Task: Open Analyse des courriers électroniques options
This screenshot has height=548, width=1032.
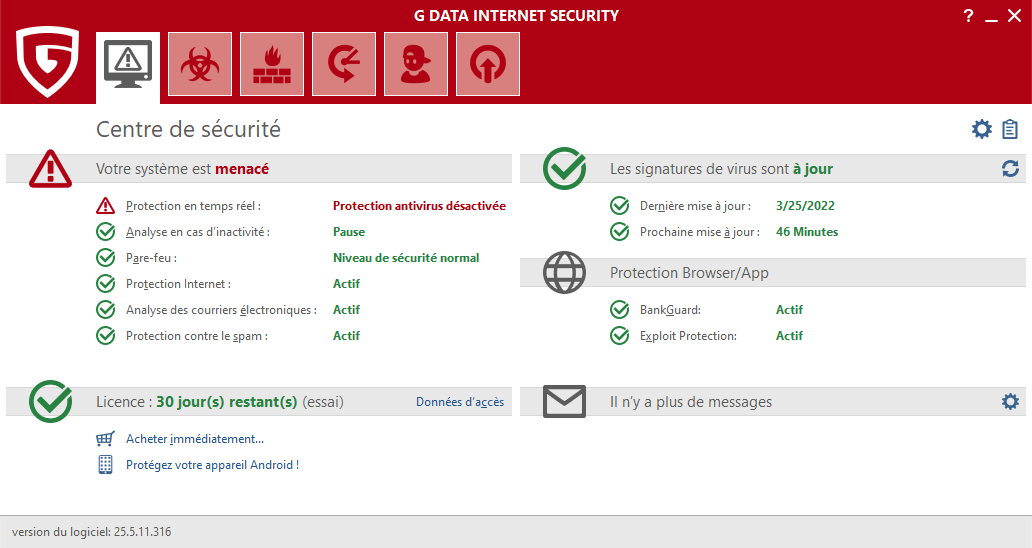Action: [x=221, y=310]
